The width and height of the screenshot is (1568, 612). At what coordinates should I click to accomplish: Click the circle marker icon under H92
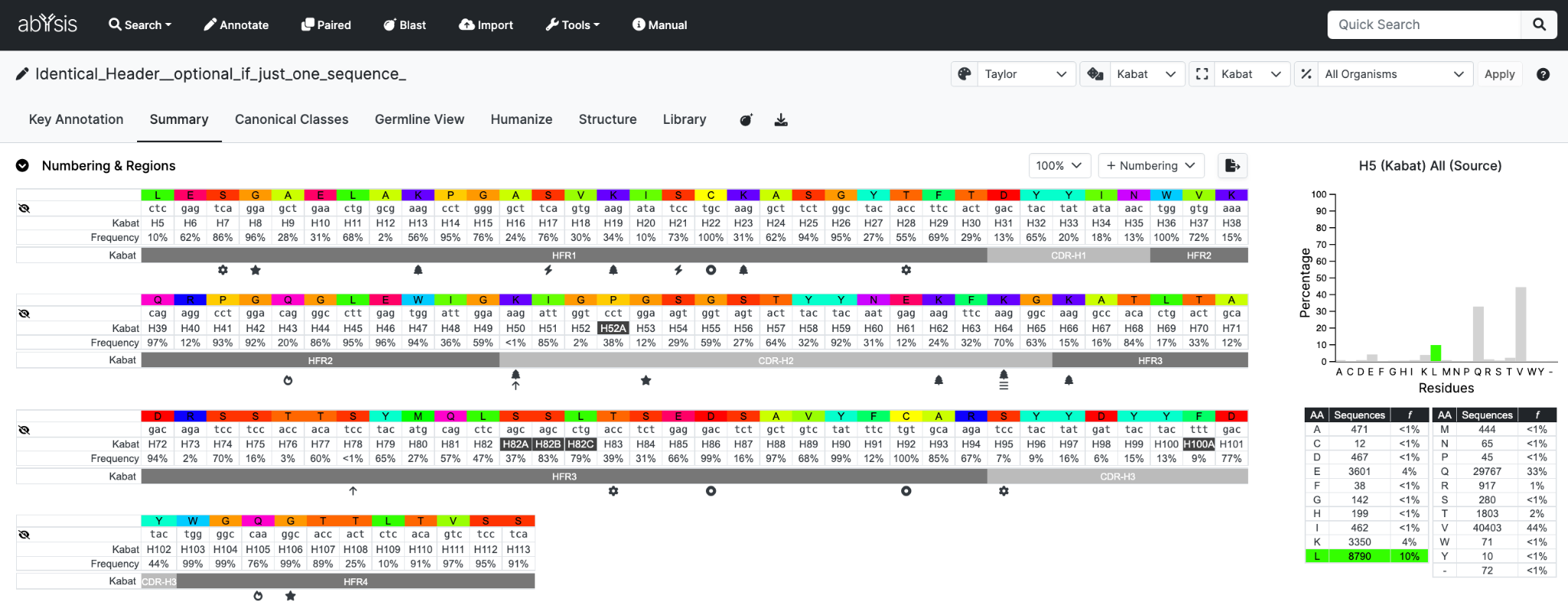coord(906,491)
